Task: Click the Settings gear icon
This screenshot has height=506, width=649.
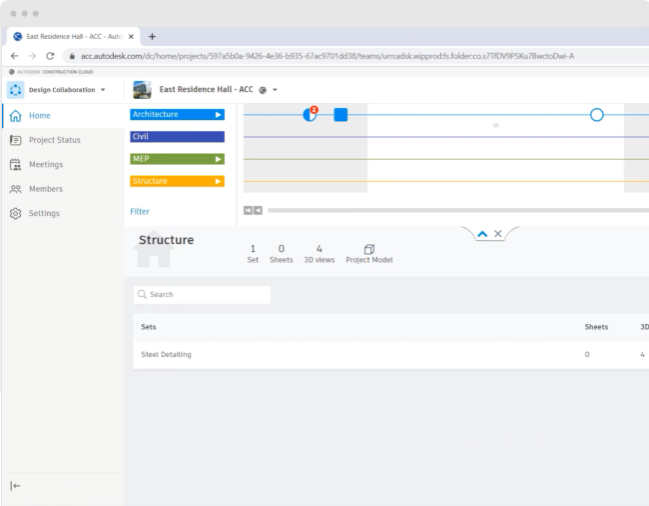Action: click(15, 213)
